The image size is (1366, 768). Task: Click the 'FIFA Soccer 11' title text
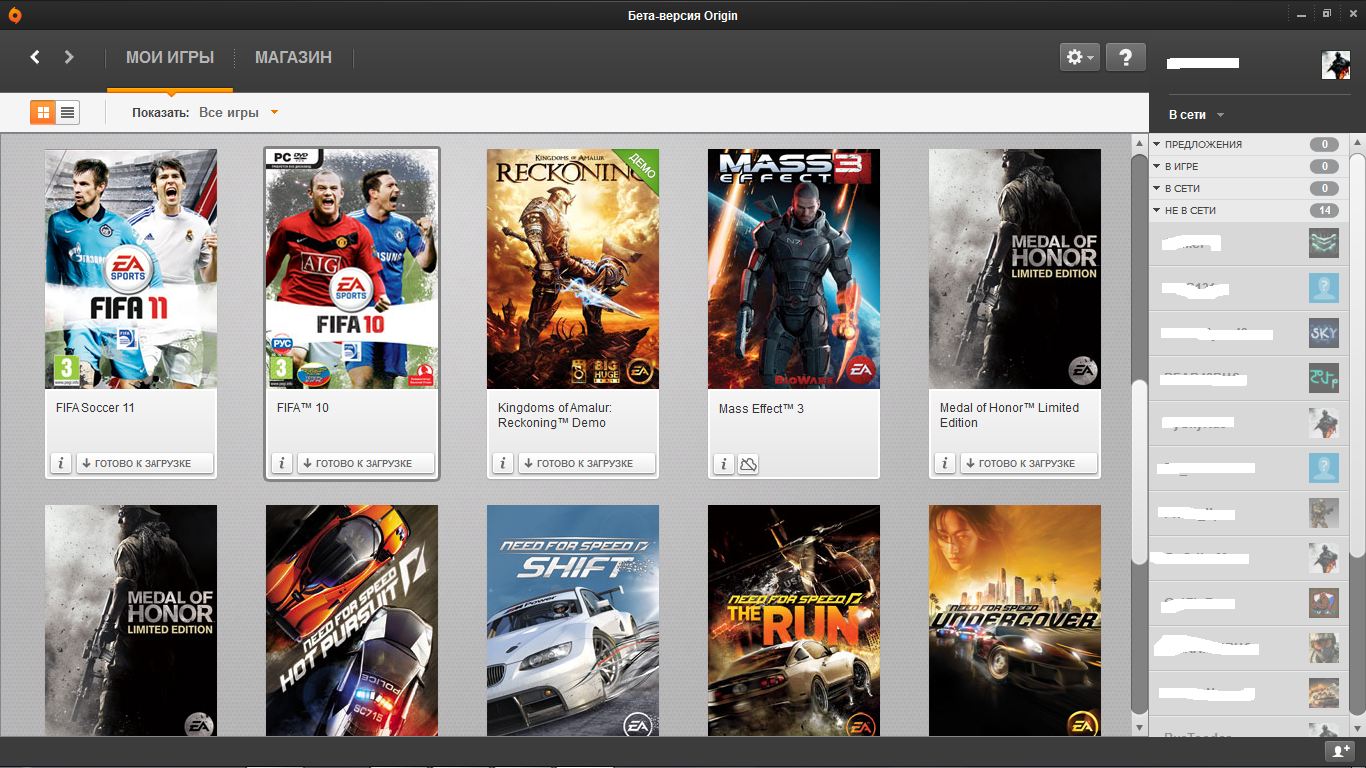tap(96, 408)
